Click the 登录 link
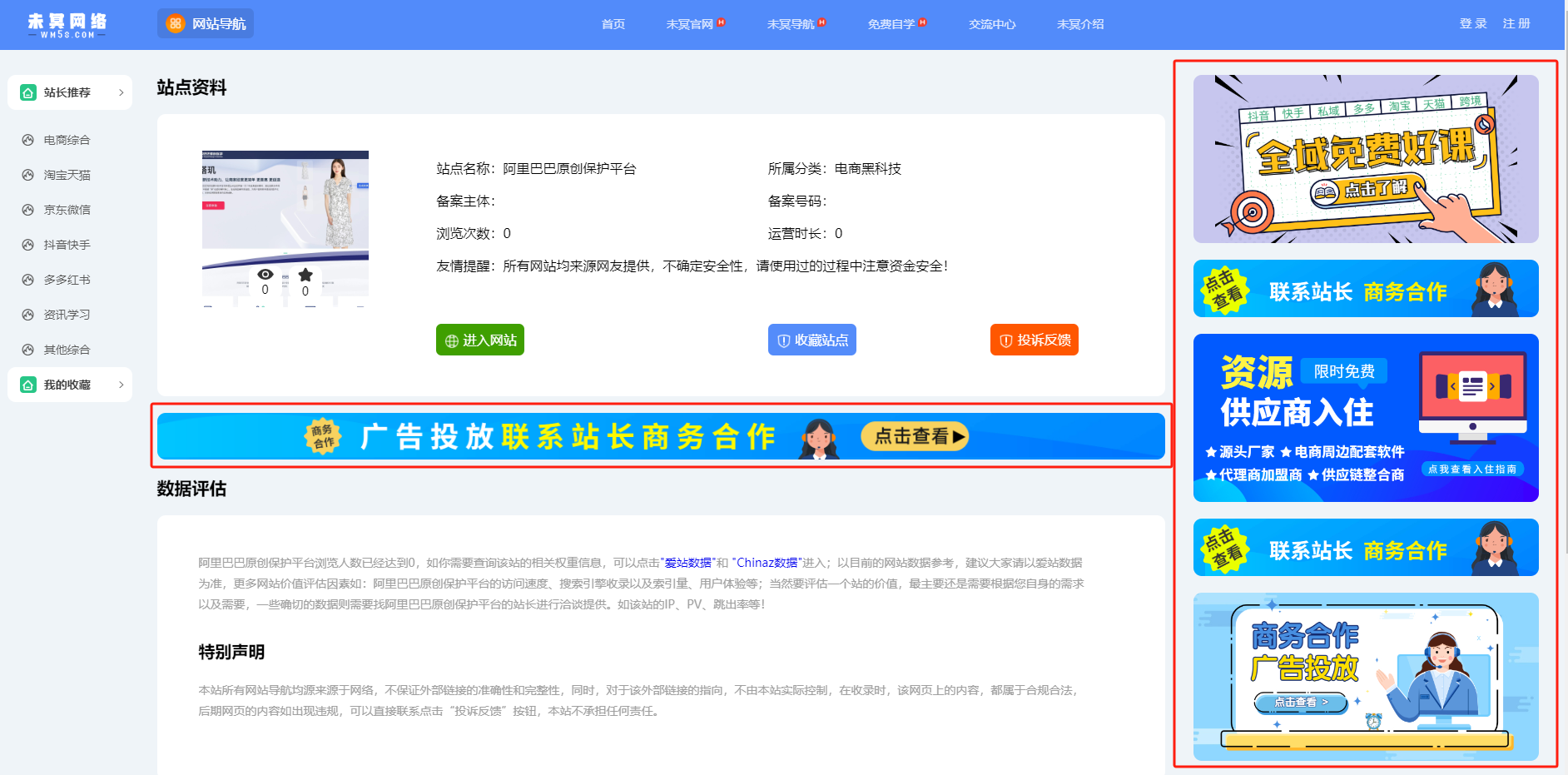 click(1473, 23)
